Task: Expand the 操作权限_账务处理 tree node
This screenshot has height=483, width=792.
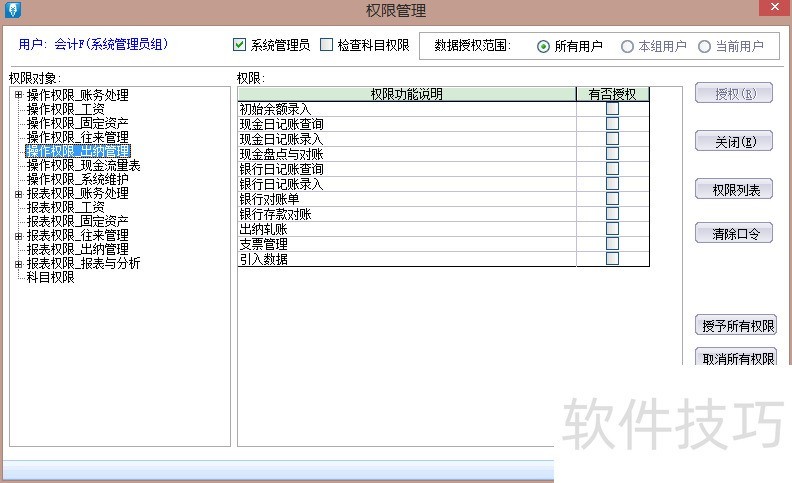Action: coord(19,94)
